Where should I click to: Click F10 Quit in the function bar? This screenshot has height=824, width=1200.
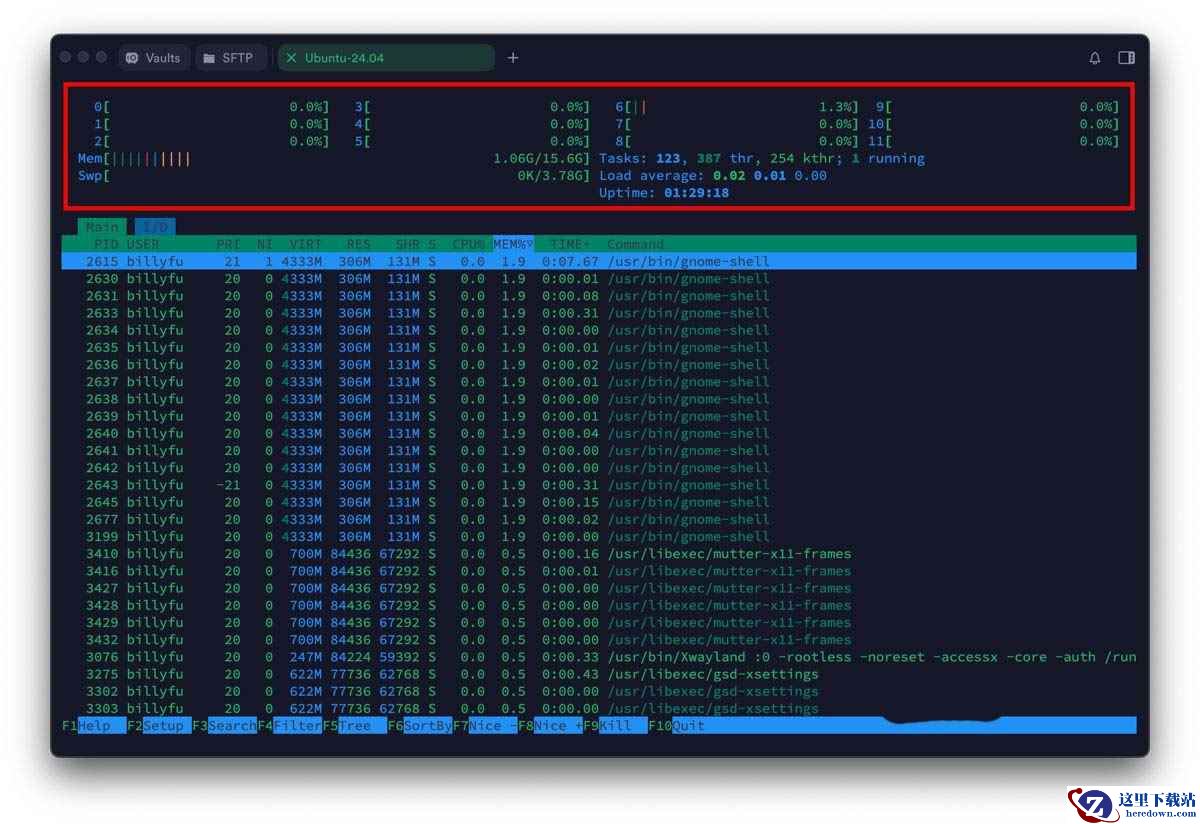(677, 726)
